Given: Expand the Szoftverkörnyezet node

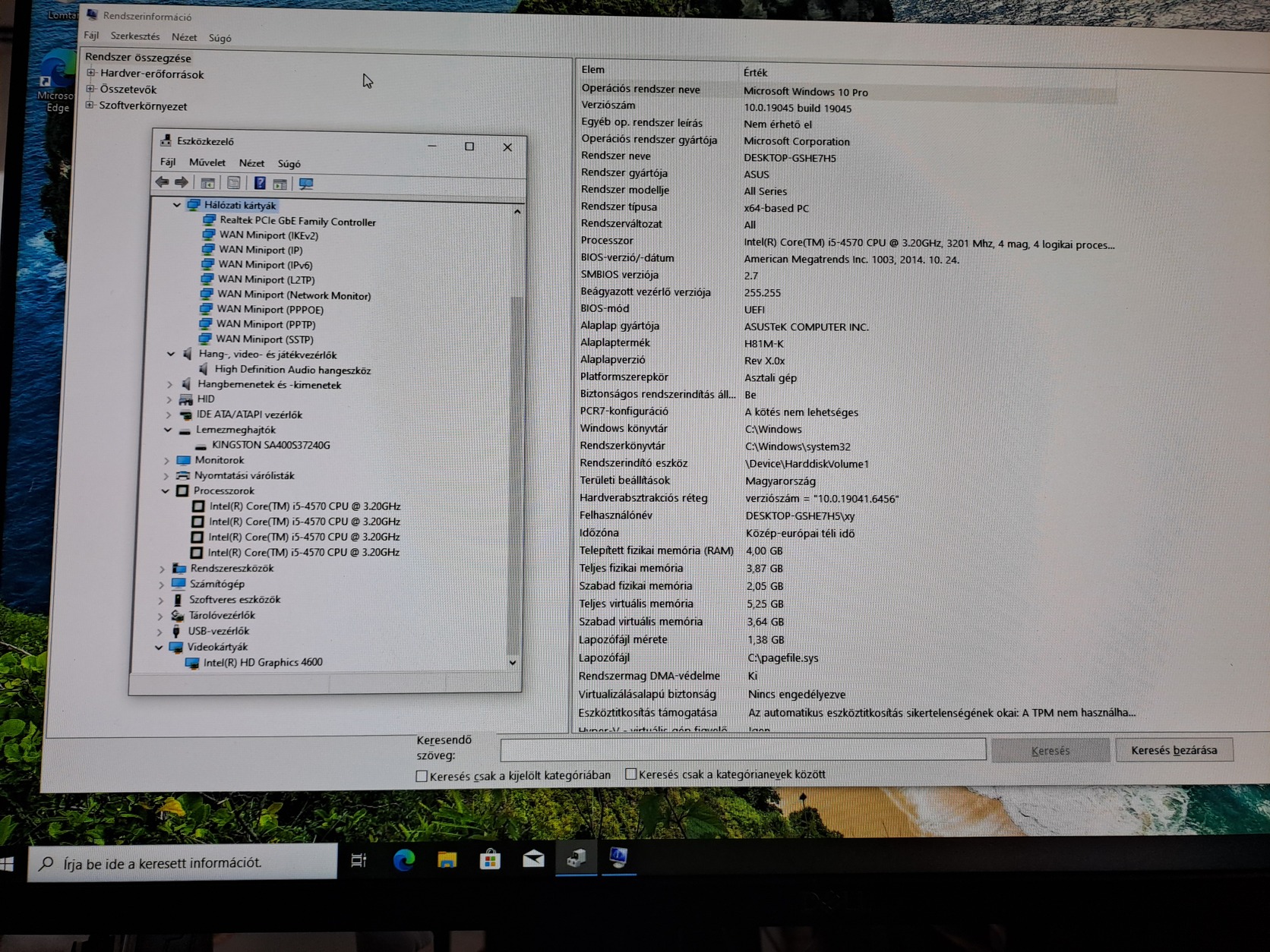Looking at the screenshot, I should pos(90,106).
